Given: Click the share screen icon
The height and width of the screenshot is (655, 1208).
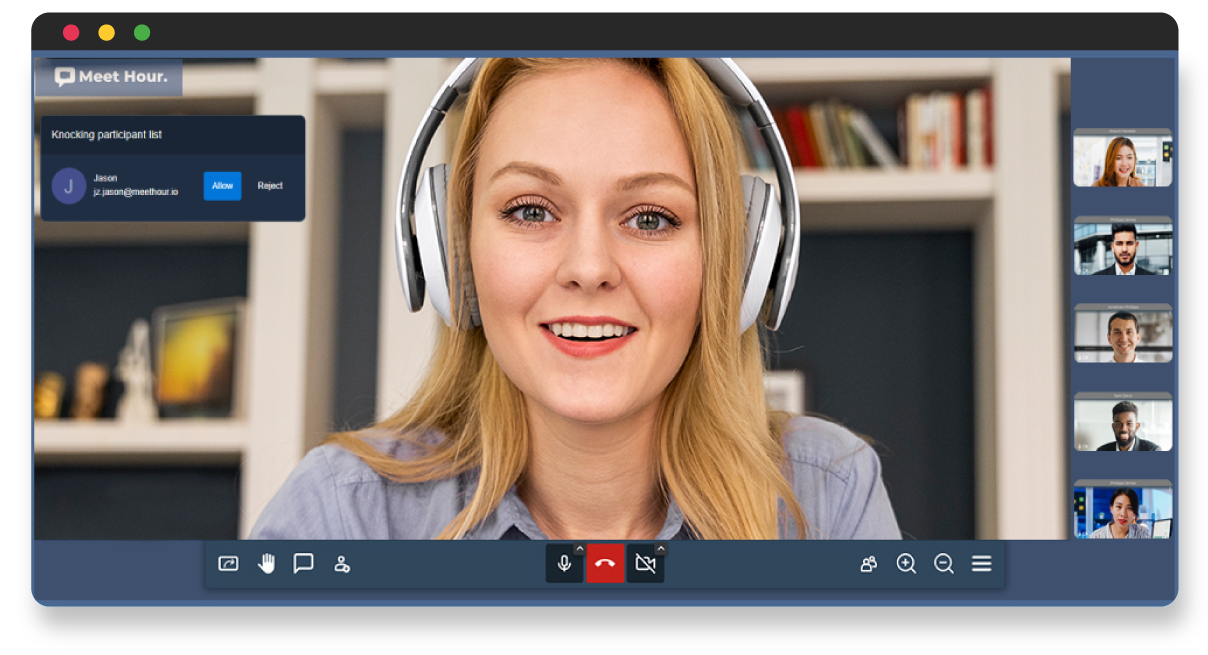Looking at the screenshot, I should pyautogui.click(x=228, y=564).
